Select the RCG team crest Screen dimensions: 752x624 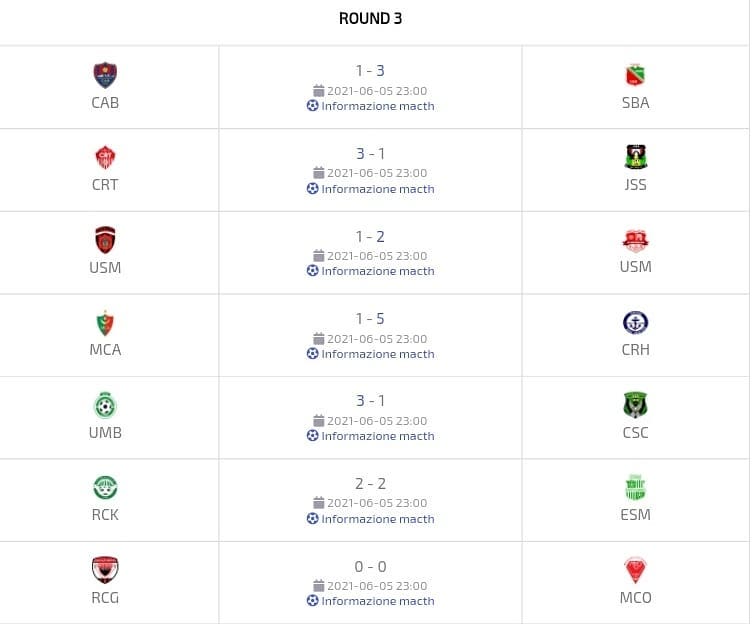[x=105, y=570]
